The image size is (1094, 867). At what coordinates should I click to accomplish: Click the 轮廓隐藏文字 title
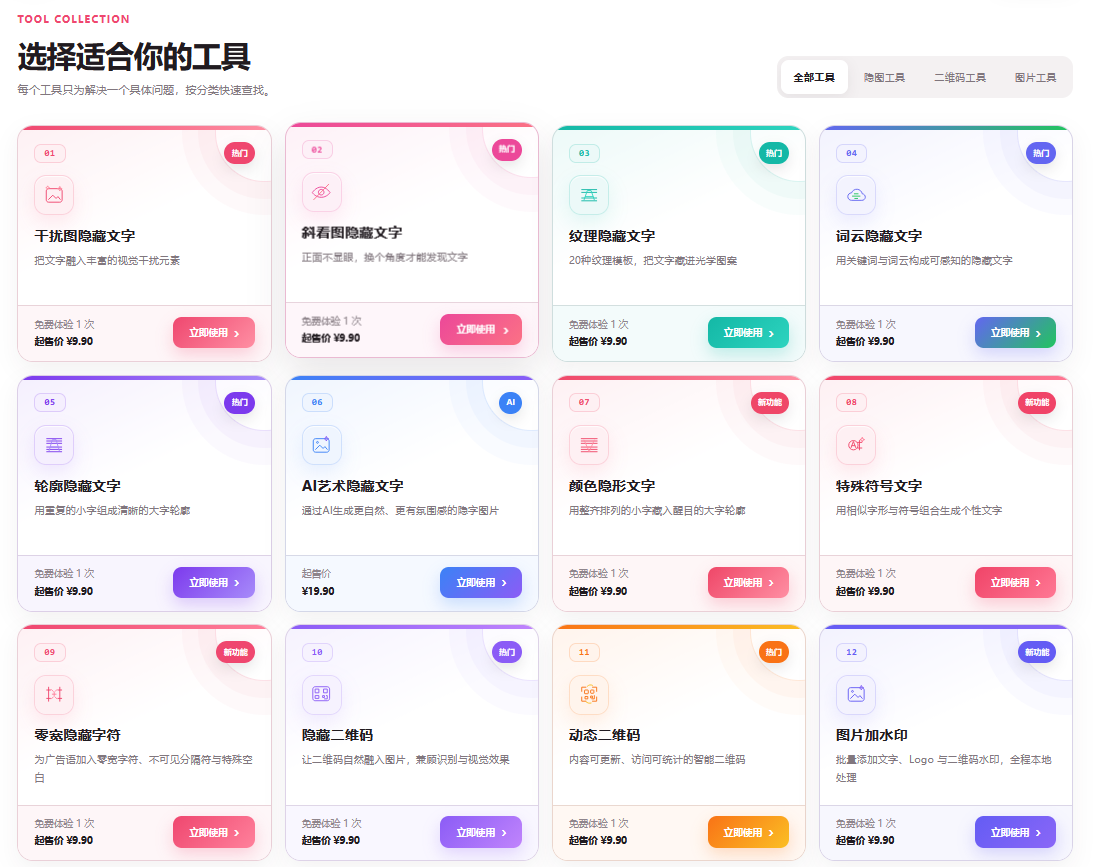[77, 485]
